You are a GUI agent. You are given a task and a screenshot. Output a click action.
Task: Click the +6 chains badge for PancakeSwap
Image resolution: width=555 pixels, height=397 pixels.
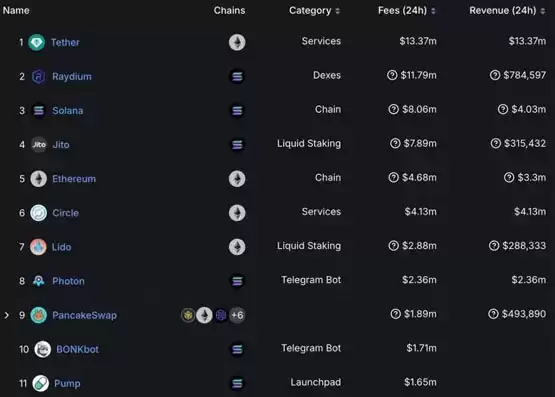[x=237, y=315]
